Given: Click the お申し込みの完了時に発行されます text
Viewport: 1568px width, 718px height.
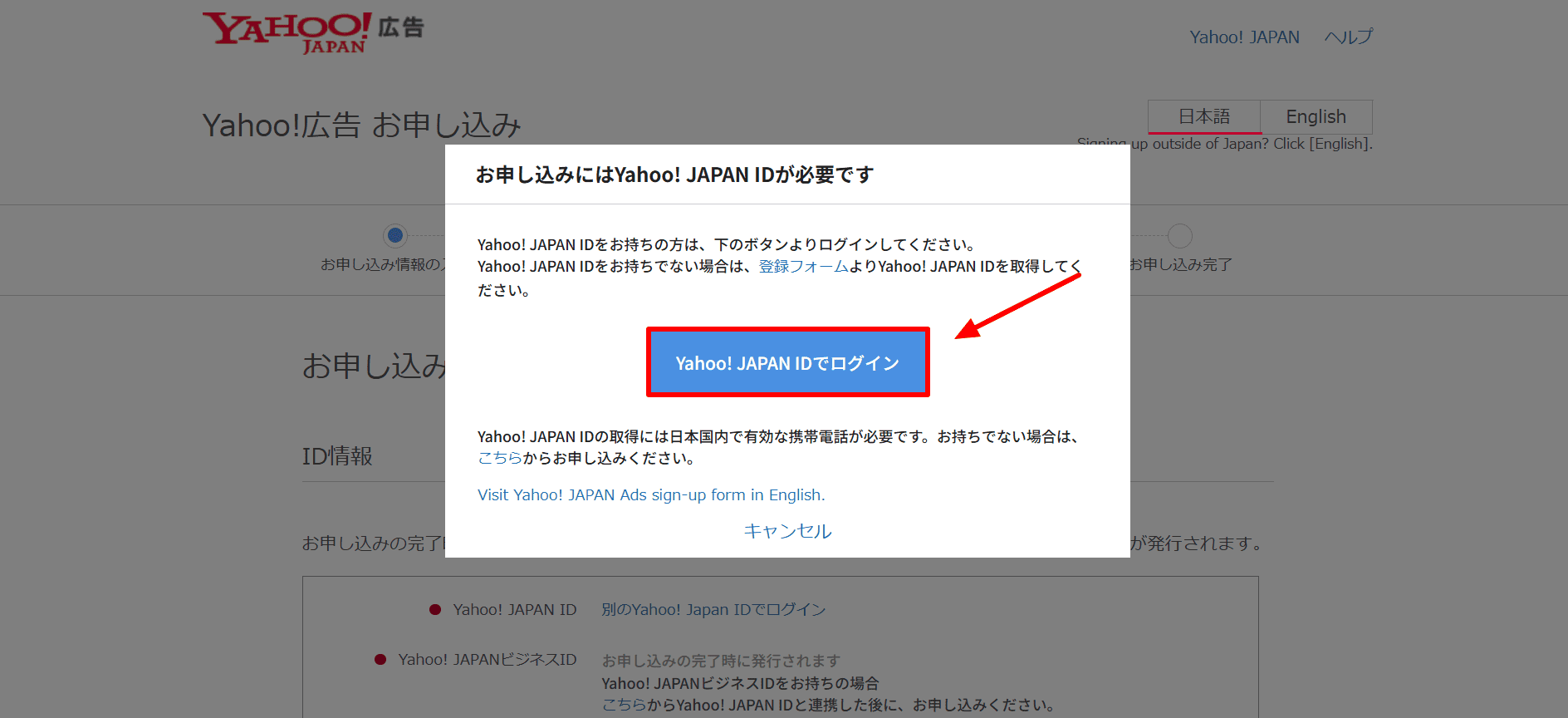Looking at the screenshot, I should point(721,661).
